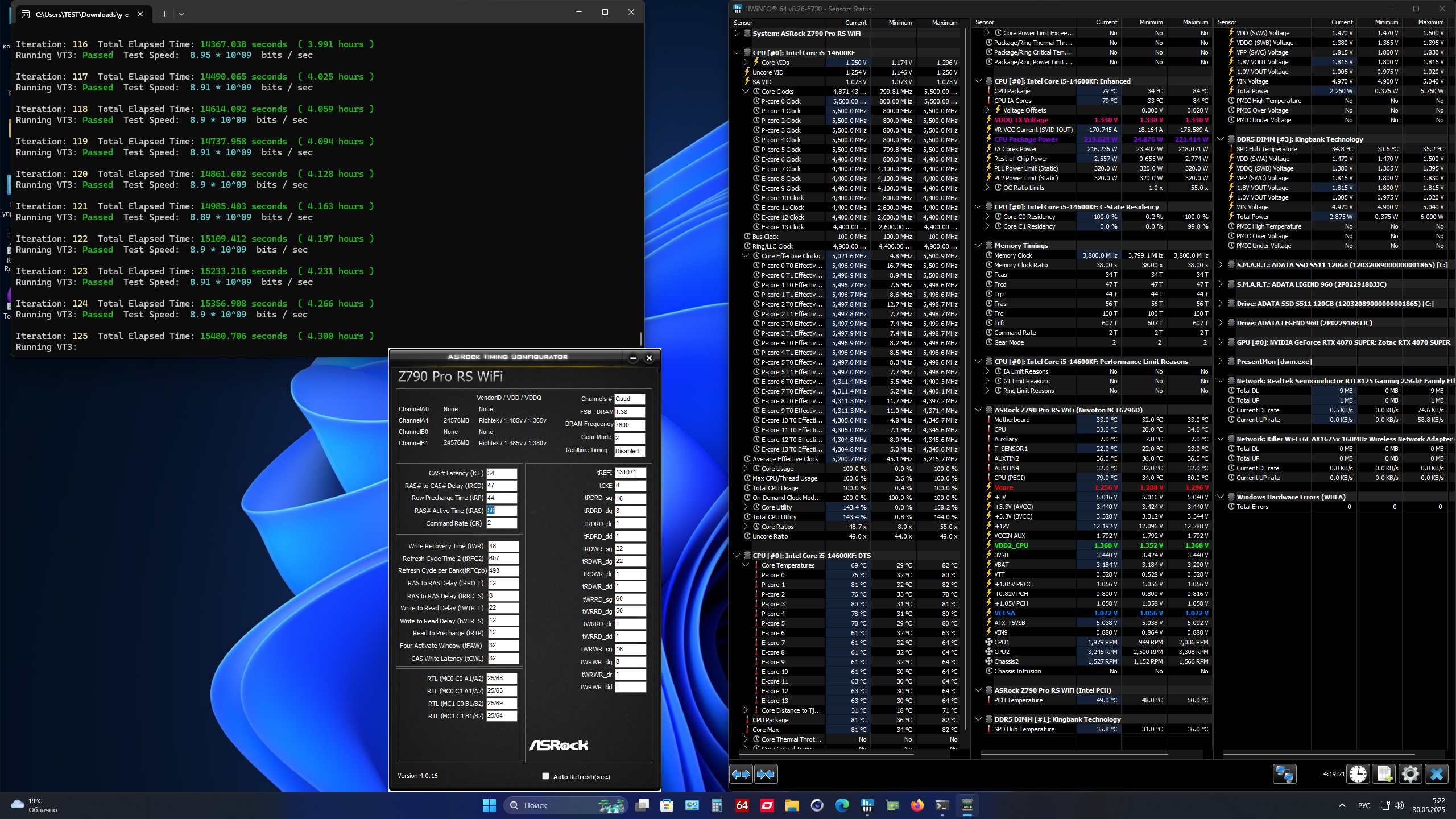Show hidden system tray icons
1456x819 pixels.
click(1342, 805)
